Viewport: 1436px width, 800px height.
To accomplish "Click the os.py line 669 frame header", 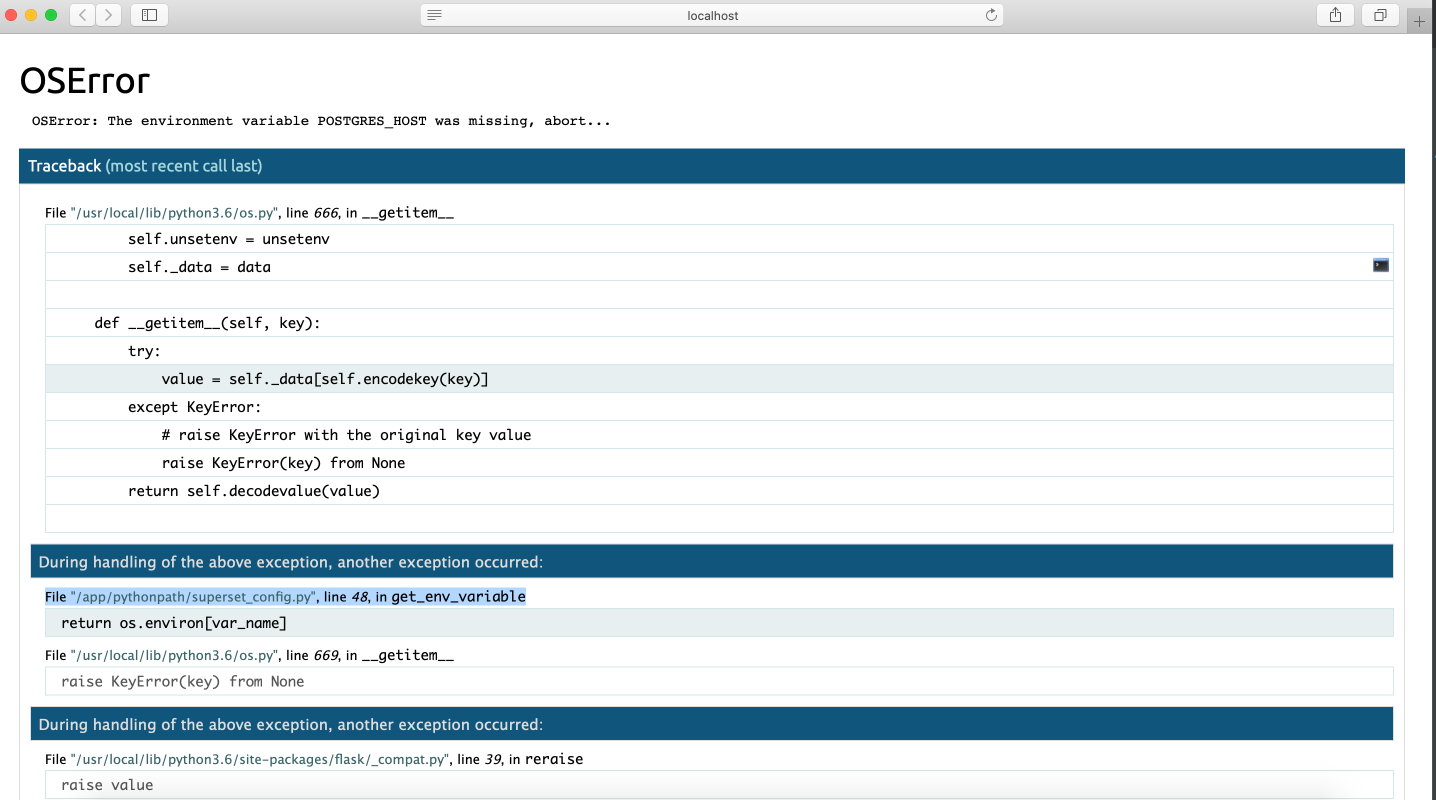I will click(249, 655).
